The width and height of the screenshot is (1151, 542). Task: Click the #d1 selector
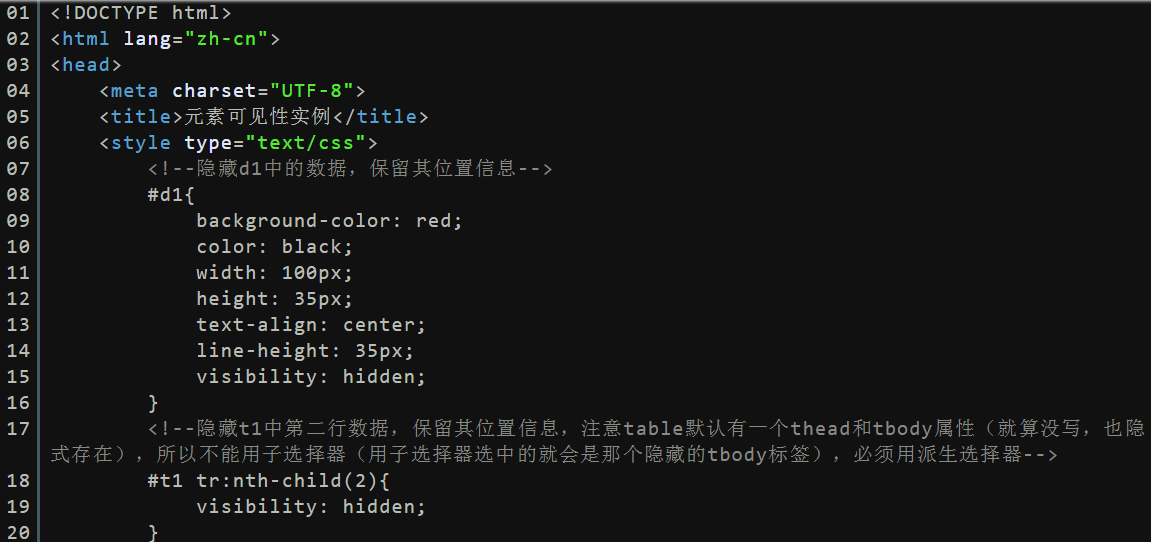(x=166, y=195)
